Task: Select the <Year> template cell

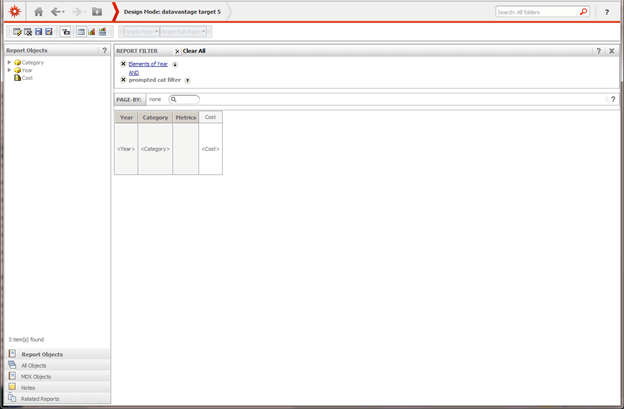Action: point(126,149)
